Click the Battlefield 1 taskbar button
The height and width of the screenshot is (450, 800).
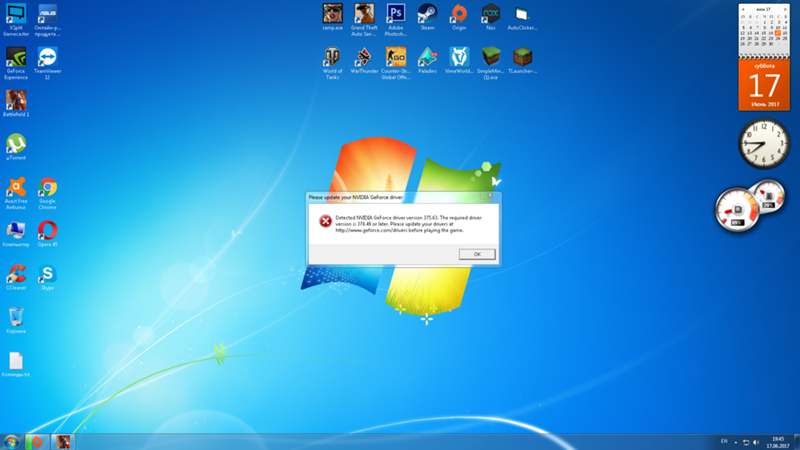pos(63,442)
